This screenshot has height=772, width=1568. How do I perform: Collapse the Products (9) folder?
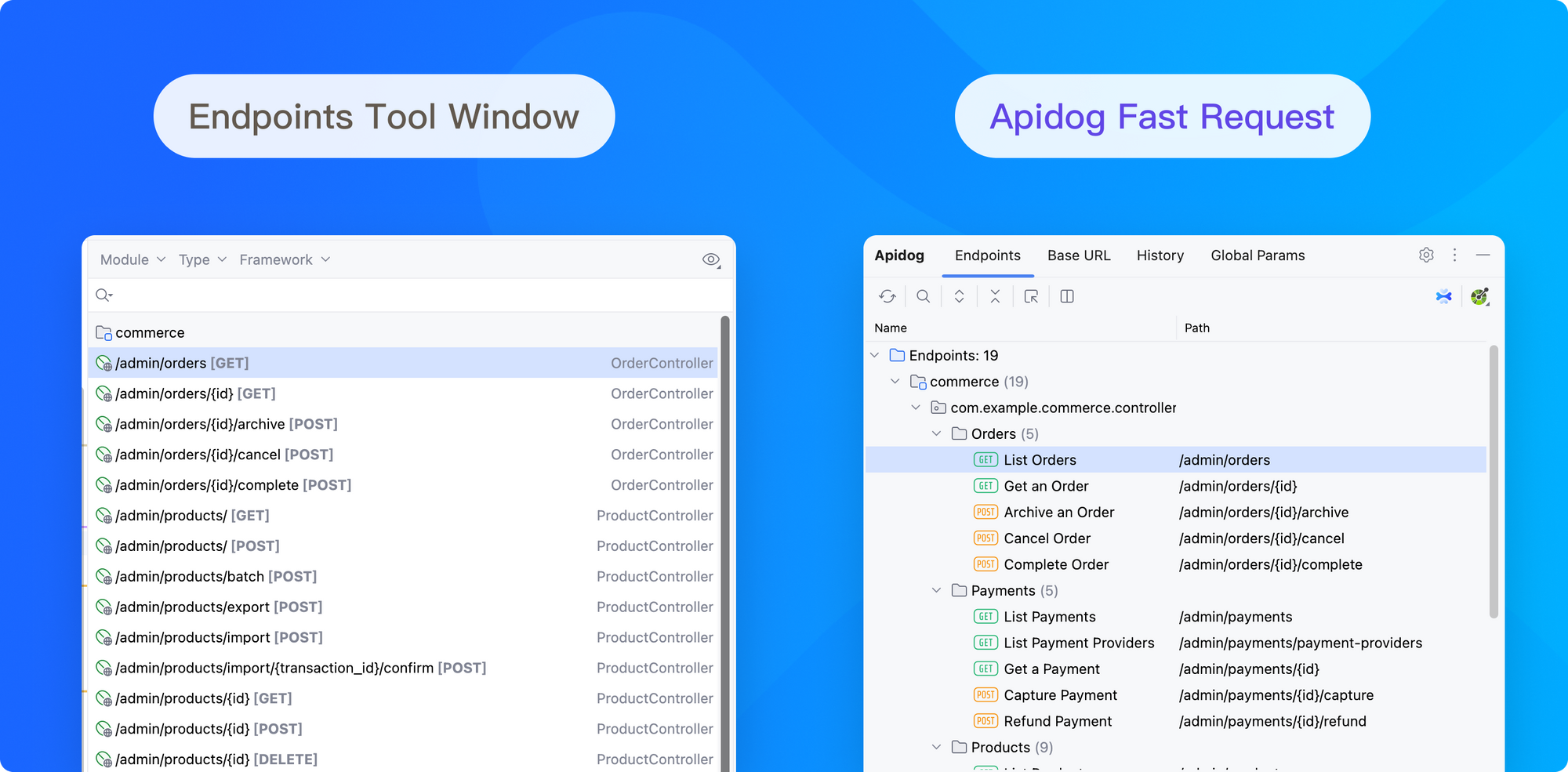point(936,747)
